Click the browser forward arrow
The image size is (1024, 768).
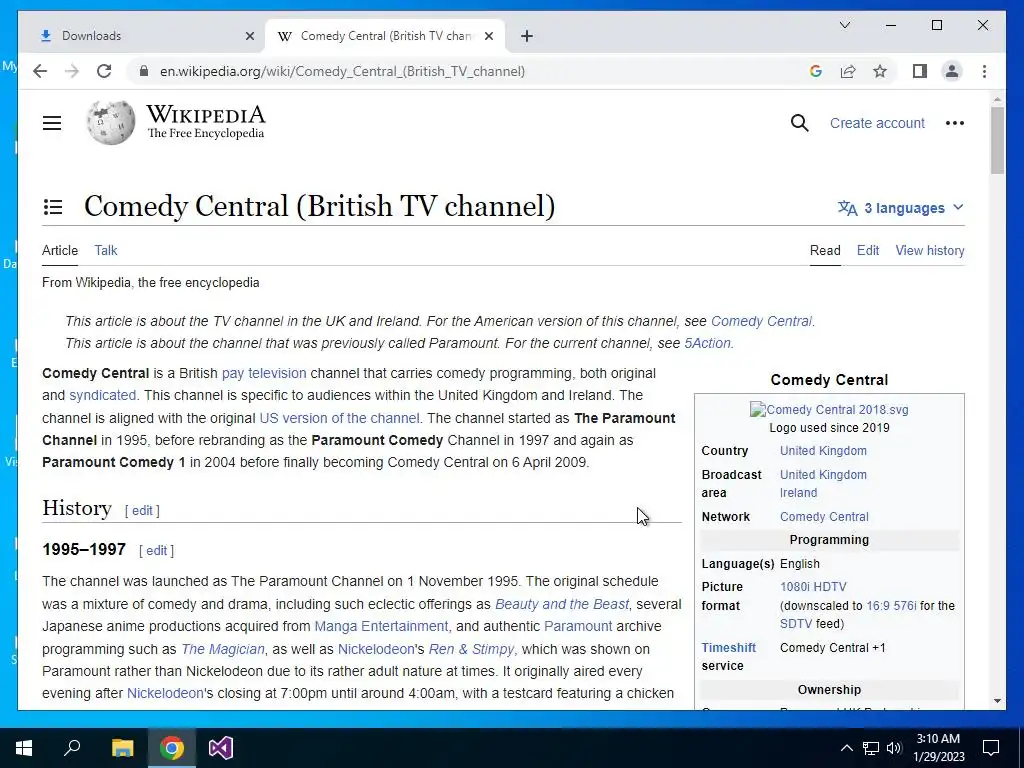coord(72,71)
